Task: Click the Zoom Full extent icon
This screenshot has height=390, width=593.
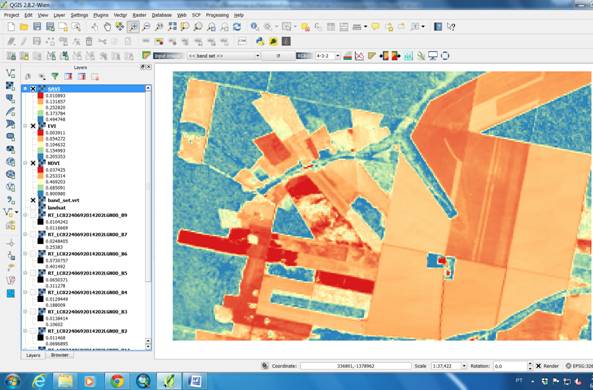Action: [172, 27]
